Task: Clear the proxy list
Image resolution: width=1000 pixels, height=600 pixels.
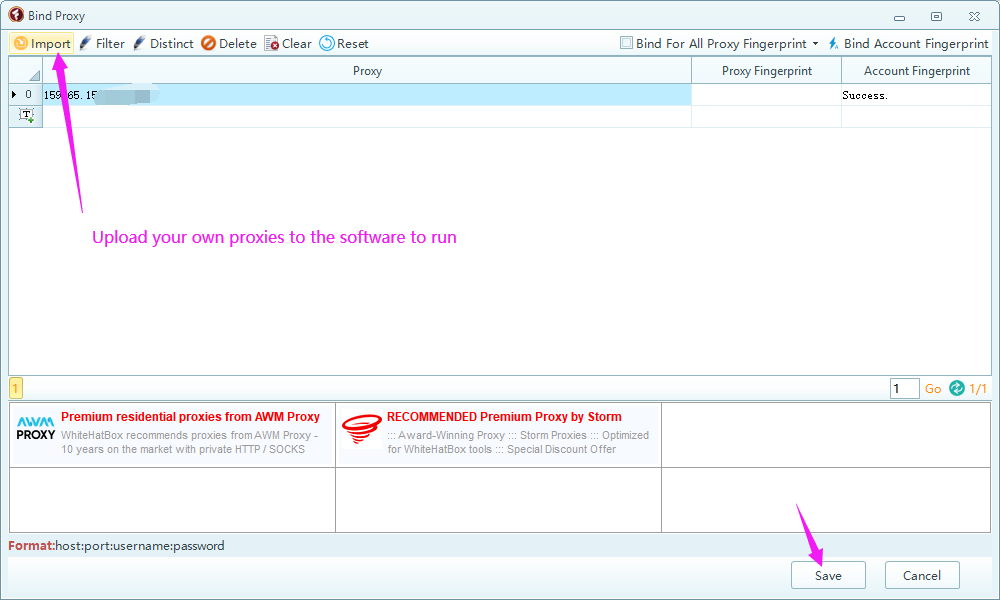Action: [272, 43]
